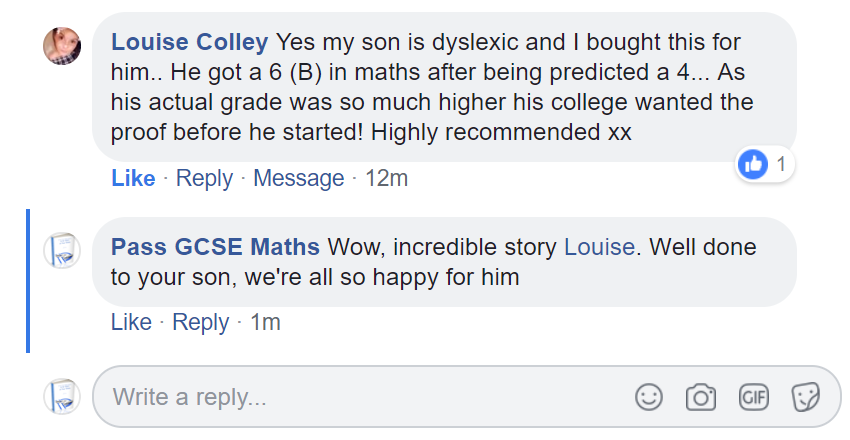Open the 12m timestamp on Louise's comment

coord(385,178)
